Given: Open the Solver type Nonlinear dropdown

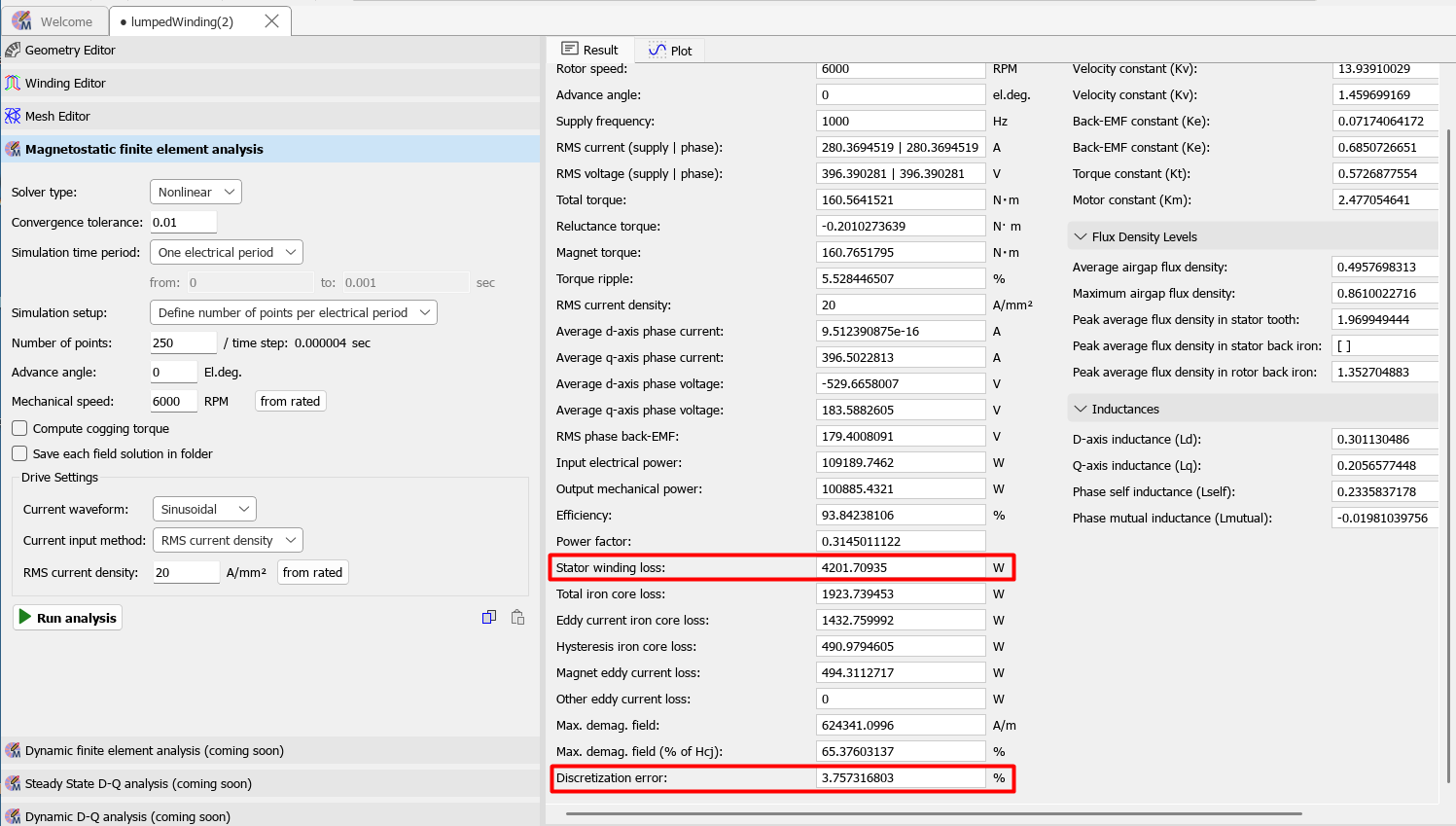Looking at the screenshot, I should coord(195,192).
